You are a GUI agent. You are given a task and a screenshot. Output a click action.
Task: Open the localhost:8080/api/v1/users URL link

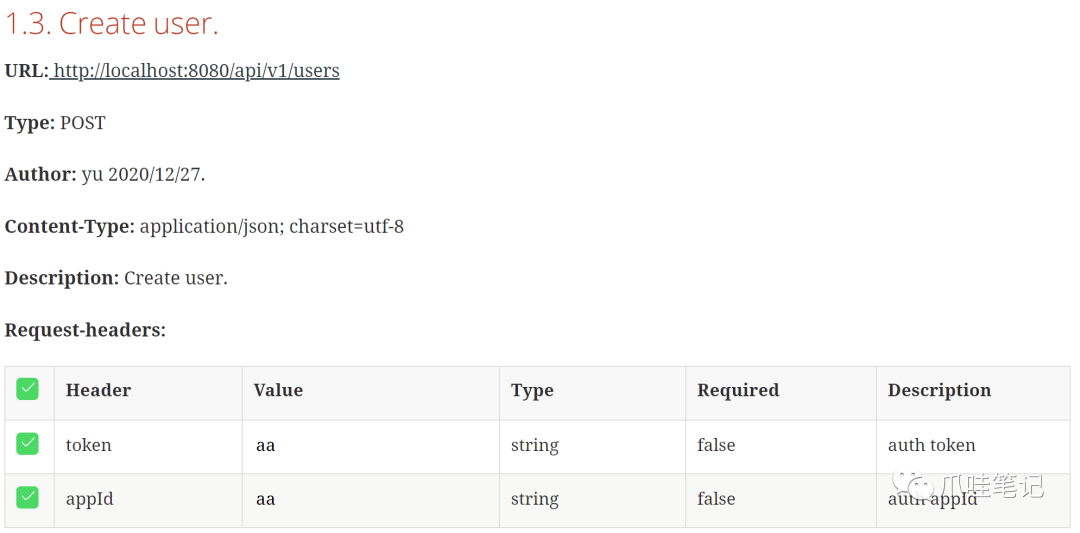[x=195, y=71]
